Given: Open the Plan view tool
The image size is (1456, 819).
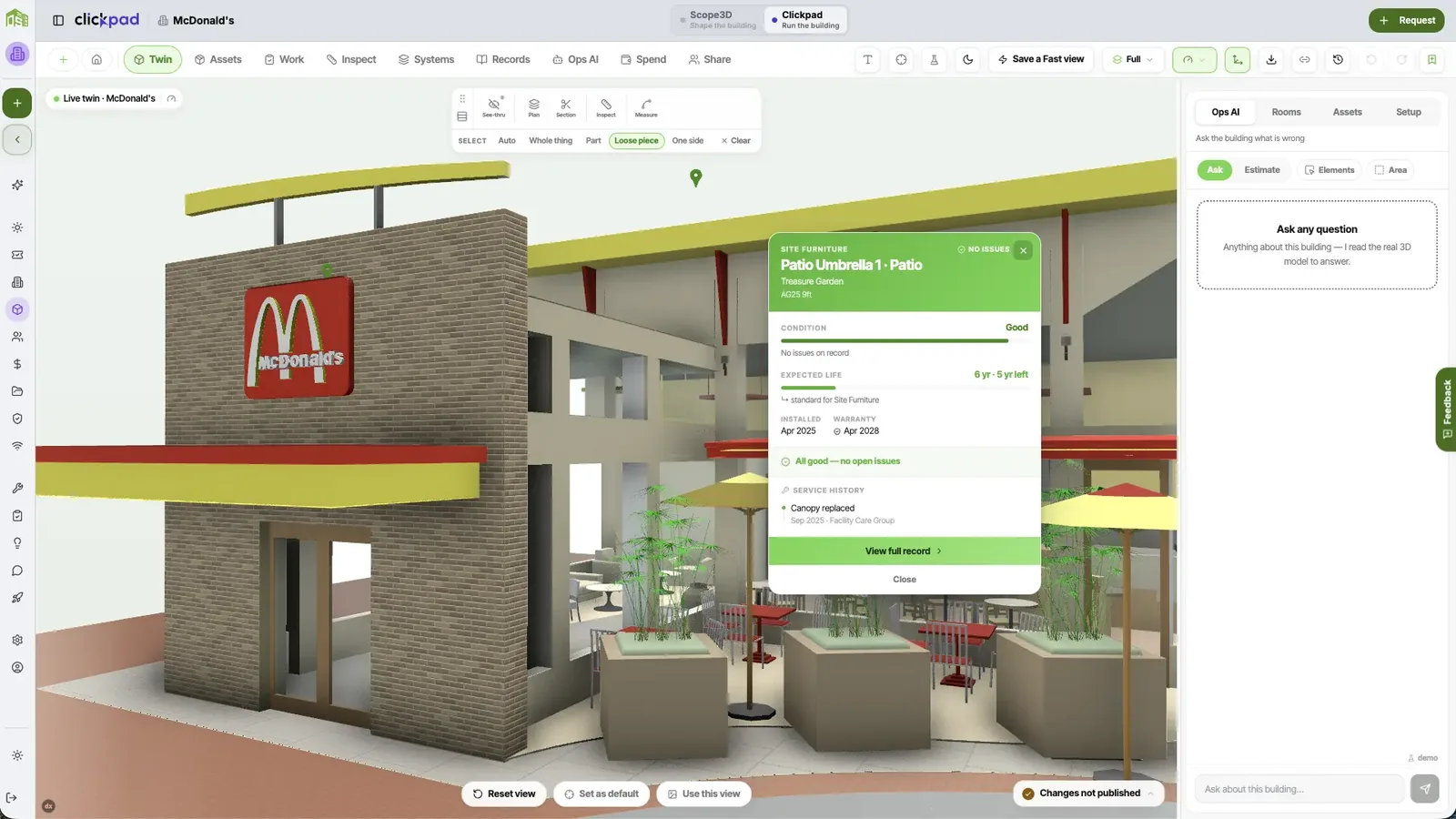Looking at the screenshot, I should pos(534,106).
